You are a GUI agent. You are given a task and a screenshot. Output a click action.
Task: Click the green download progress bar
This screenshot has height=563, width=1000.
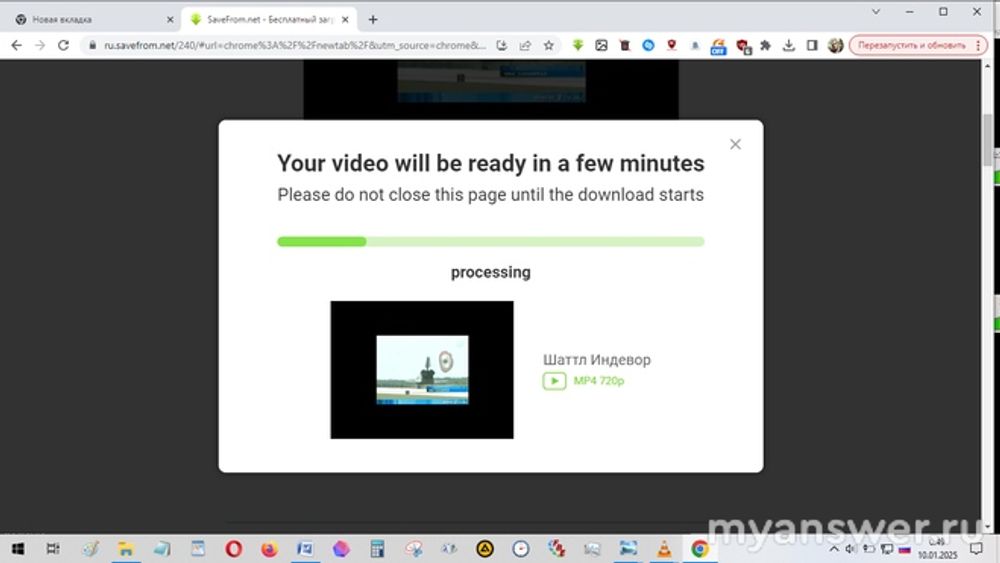pos(490,241)
